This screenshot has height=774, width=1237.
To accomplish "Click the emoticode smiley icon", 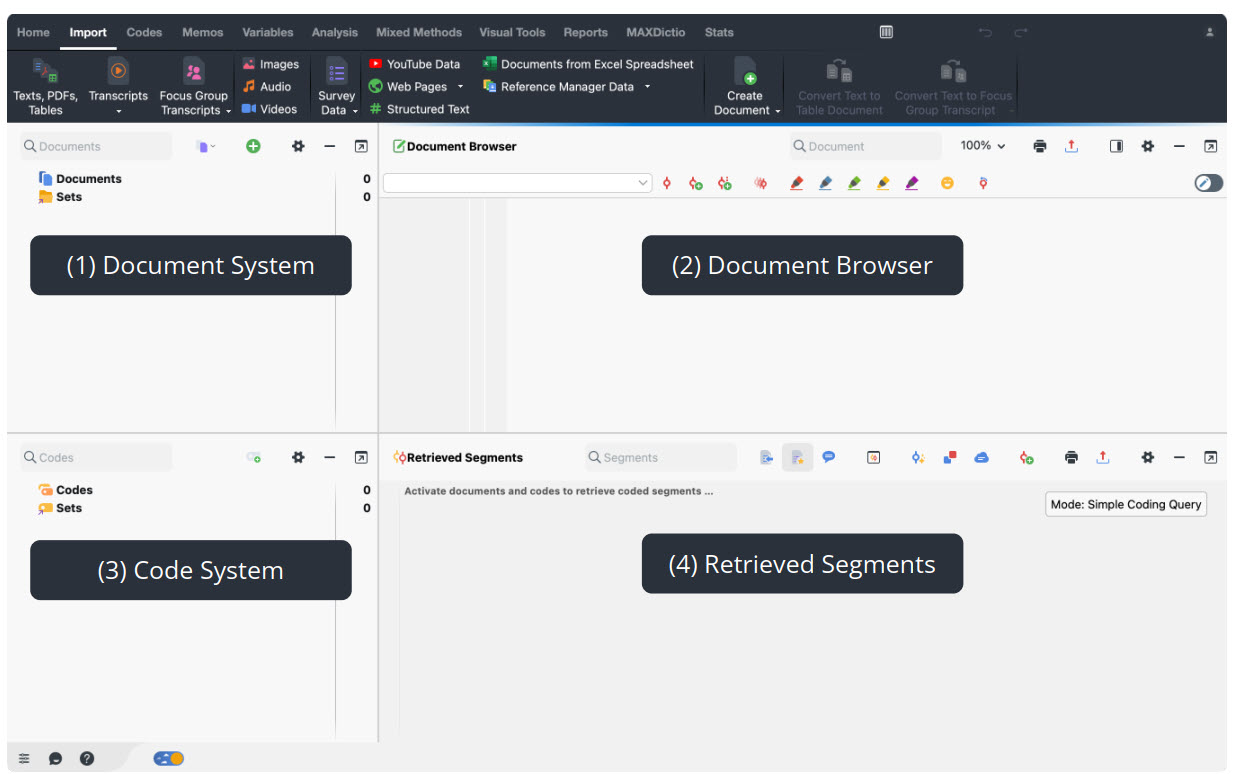I will coord(946,183).
